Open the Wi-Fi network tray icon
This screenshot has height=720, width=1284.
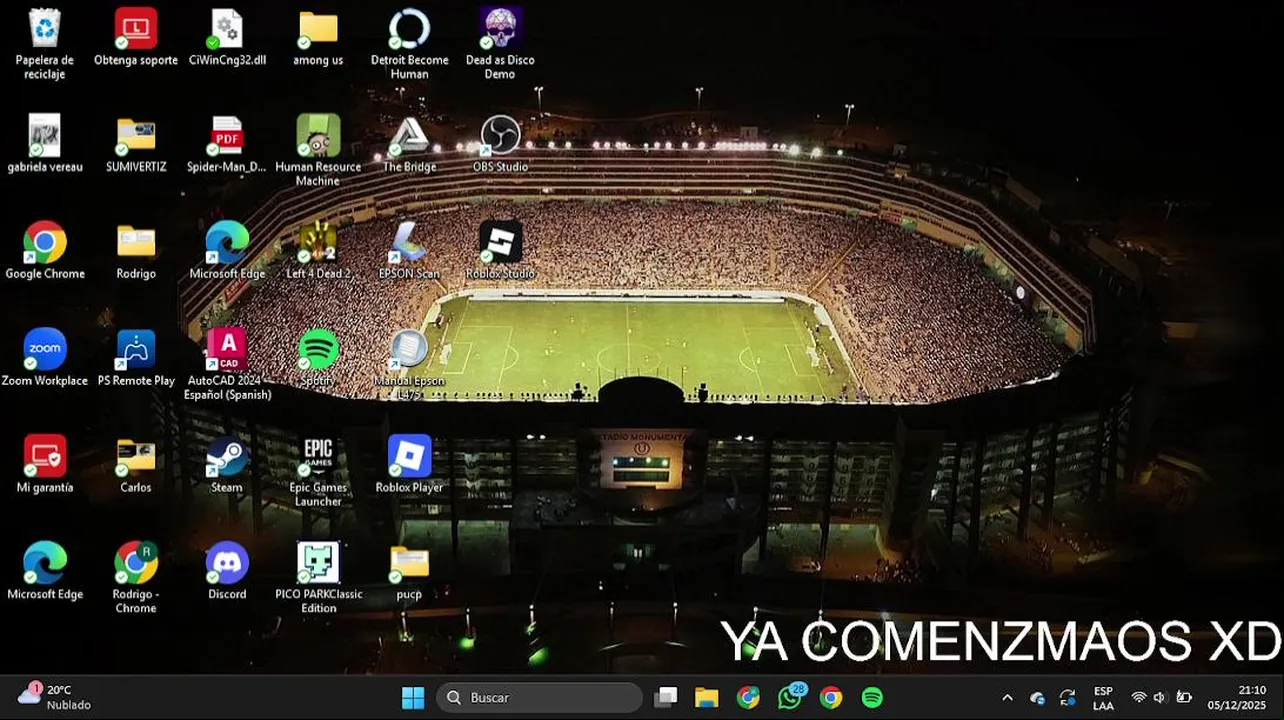[1138, 698]
